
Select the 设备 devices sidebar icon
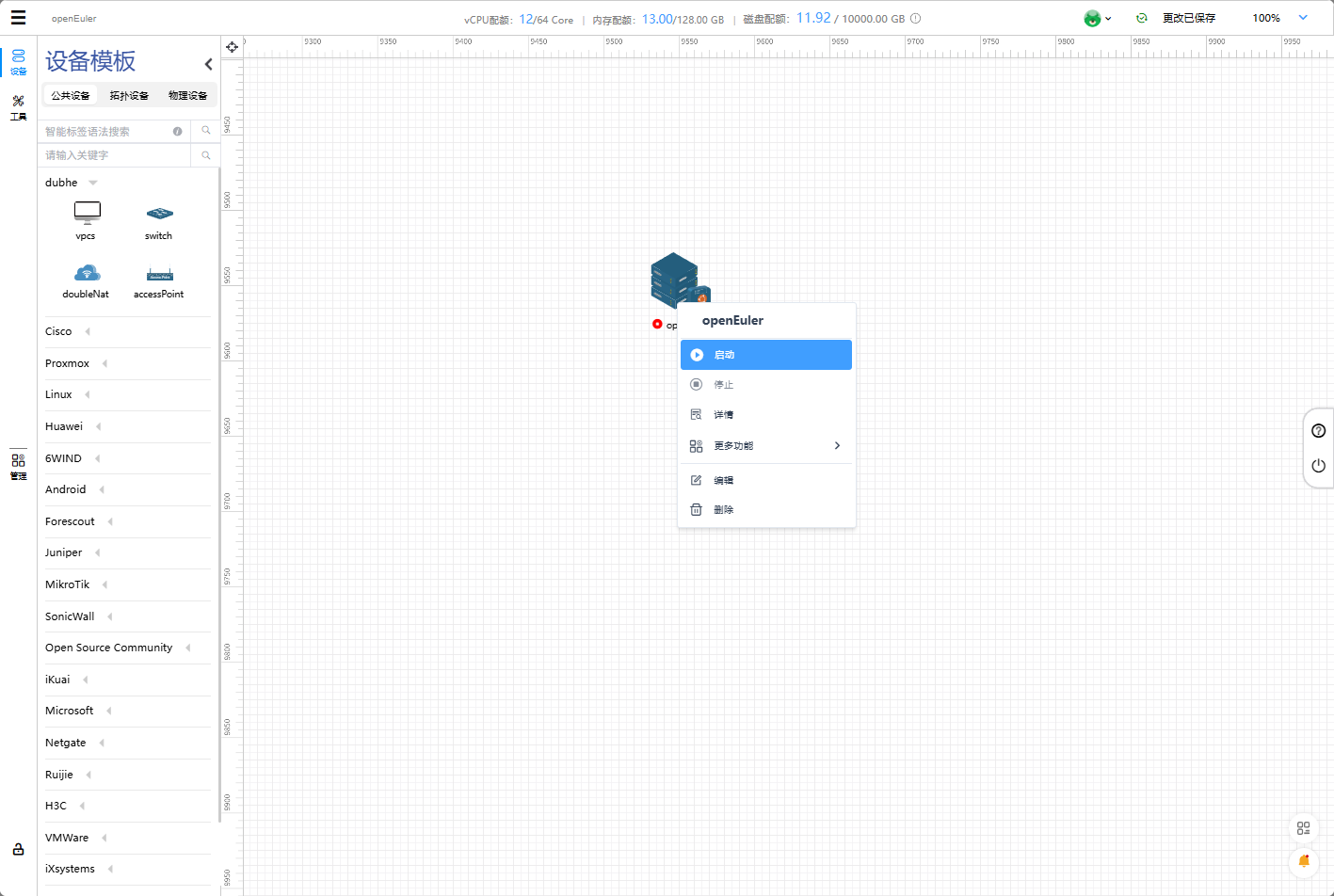18,62
